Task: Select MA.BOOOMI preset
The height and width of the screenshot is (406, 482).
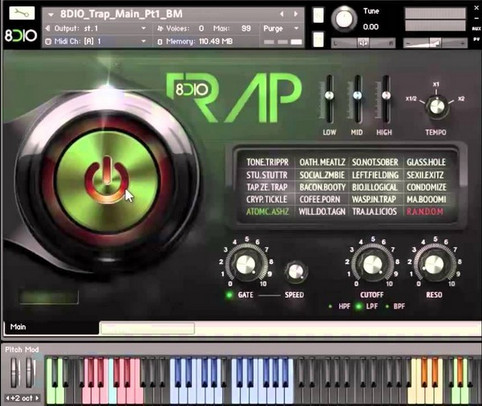Action: click(426, 199)
